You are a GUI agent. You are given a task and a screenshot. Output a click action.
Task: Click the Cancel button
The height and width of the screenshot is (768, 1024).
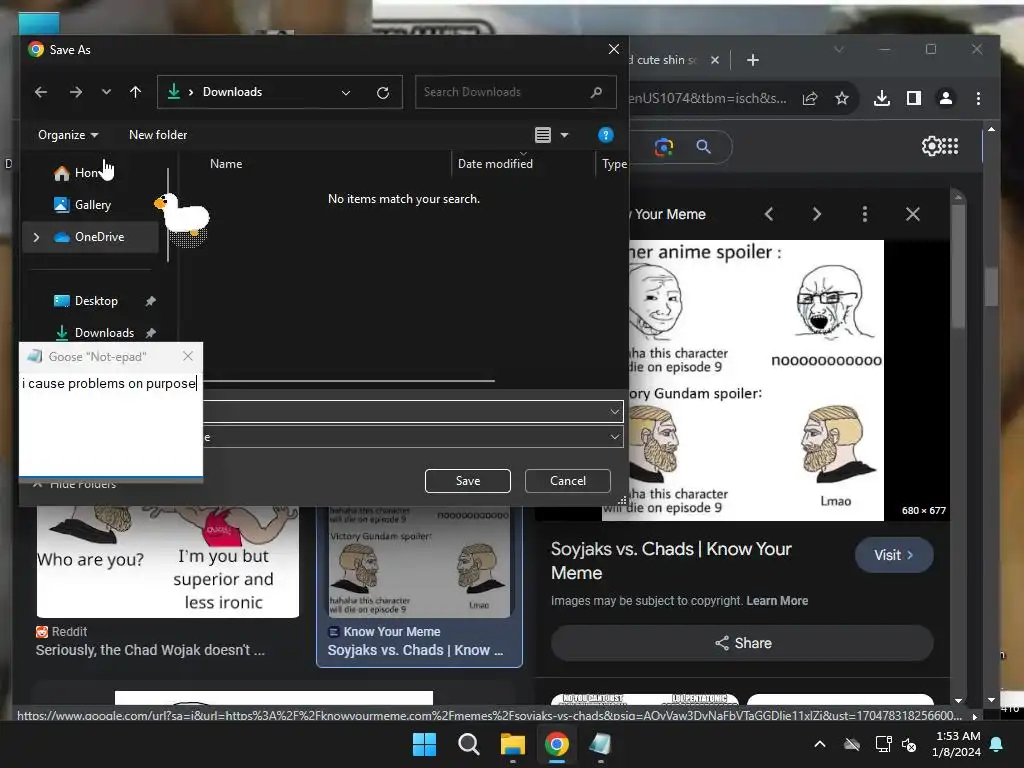568,481
